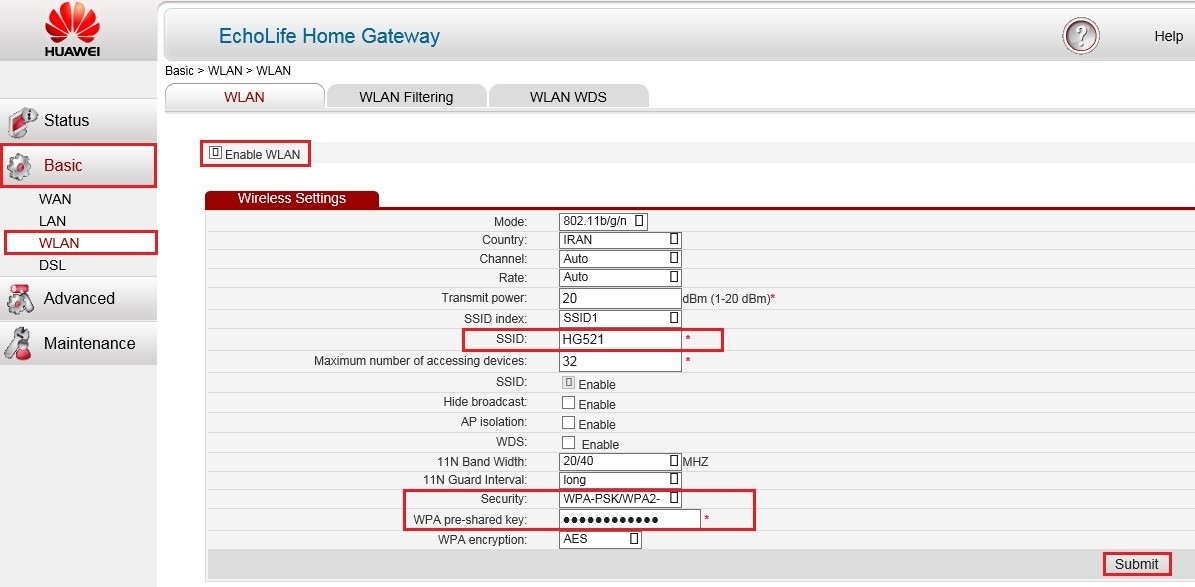This screenshot has width=1195, height=587.
Task: Click the SSID field containing HG521
Action: point(620,339)
